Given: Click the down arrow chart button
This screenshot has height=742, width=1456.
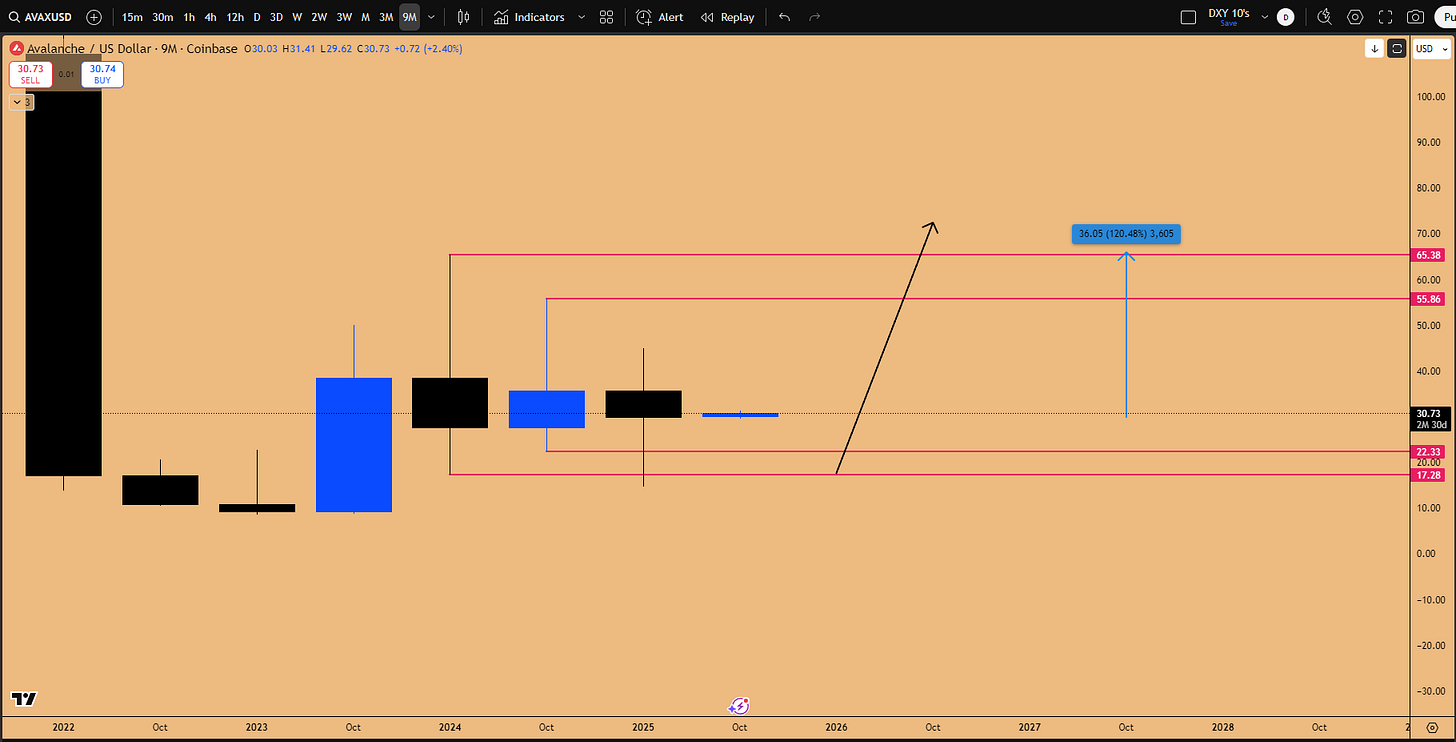Looking at the screenshot, I should [x=1375, y=48].
